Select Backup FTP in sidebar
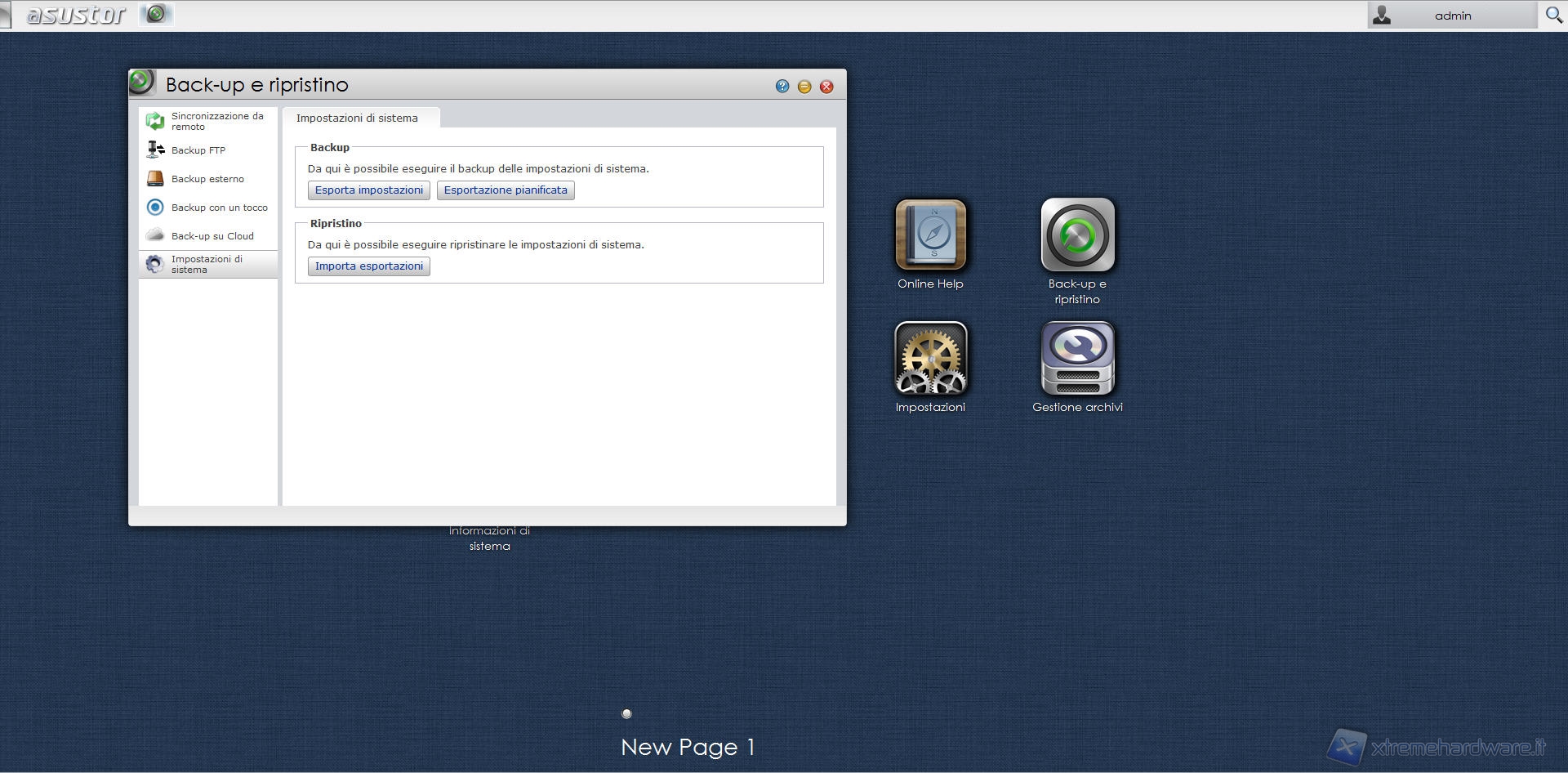This screenshot has height=773, width=1568. click(x=198, y=150)
